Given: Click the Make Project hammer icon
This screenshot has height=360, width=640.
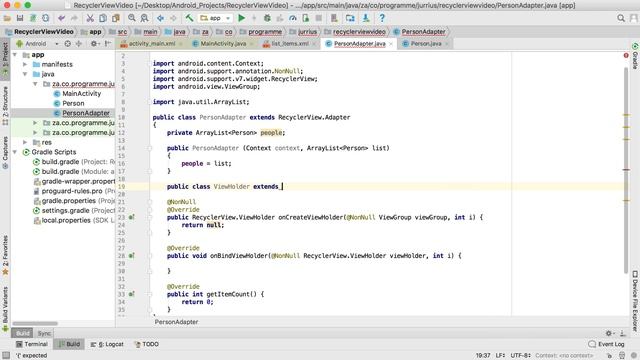Looking at the screenshot, I should click(x=189, y=18).
